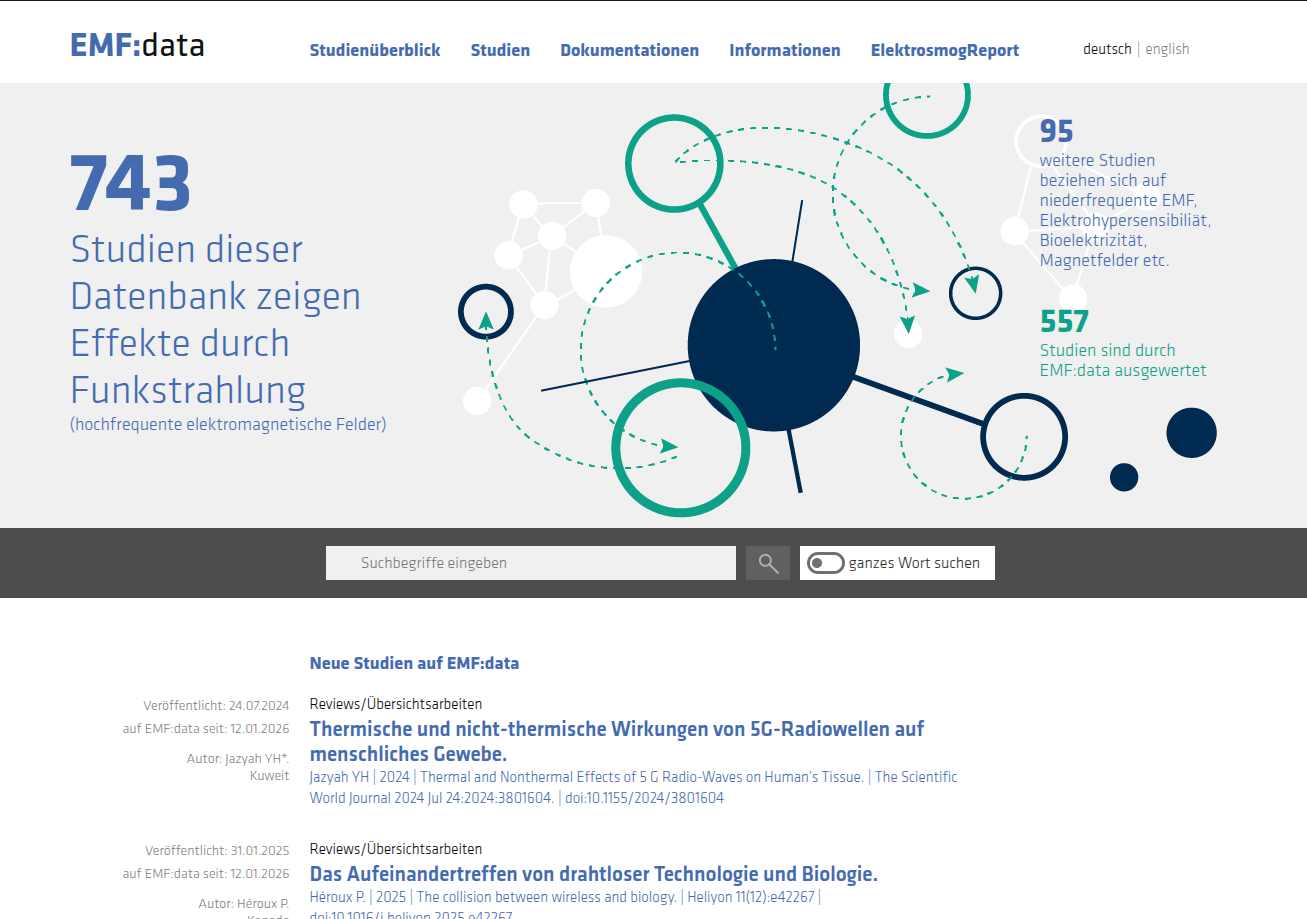This screenshot has width=1307, height=919.
Task: Click "Studien sind durch EMF:data ausgewertet" text
Action: click(x=1123, y=360)
